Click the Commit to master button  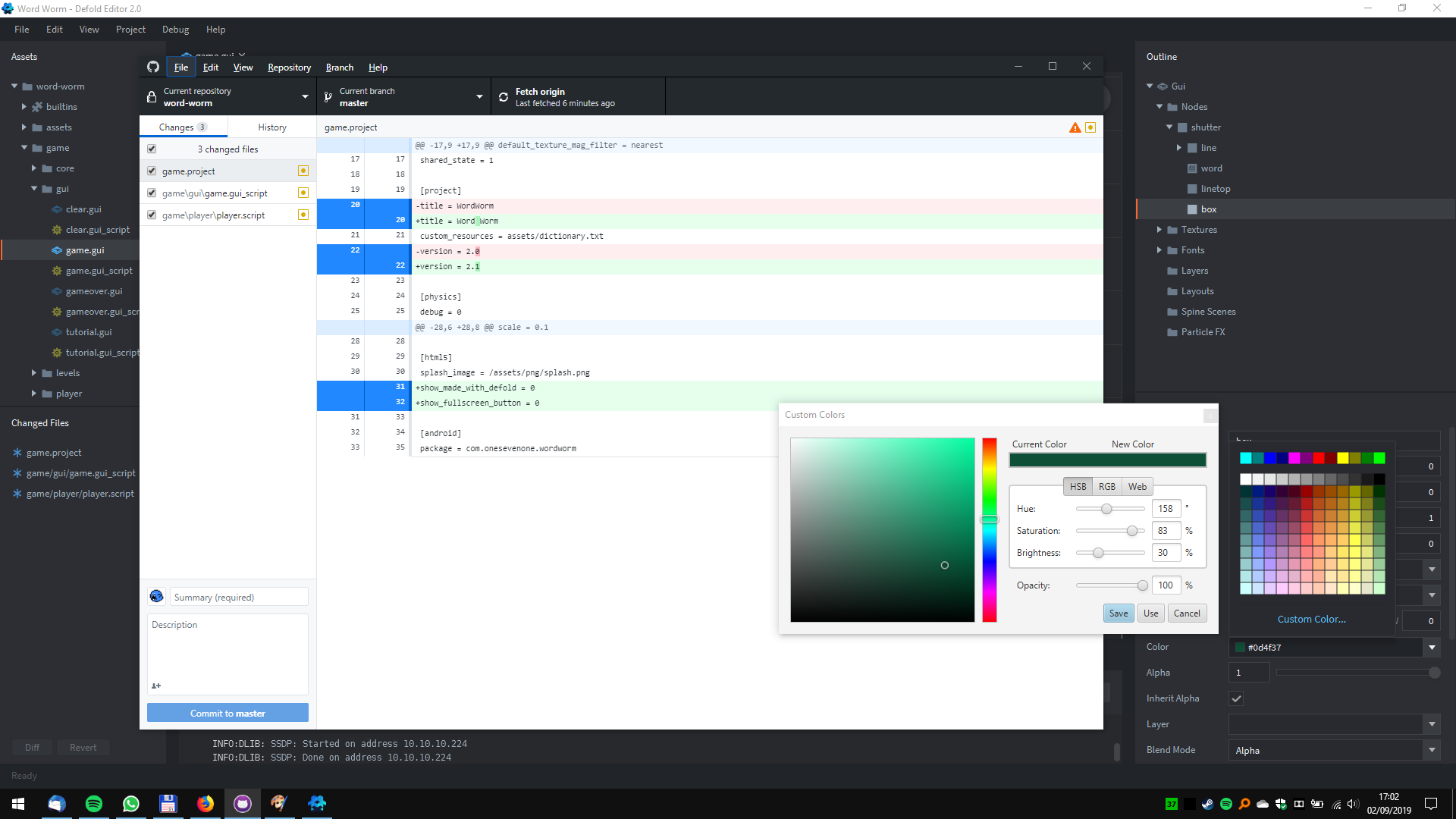pos(227,713)
